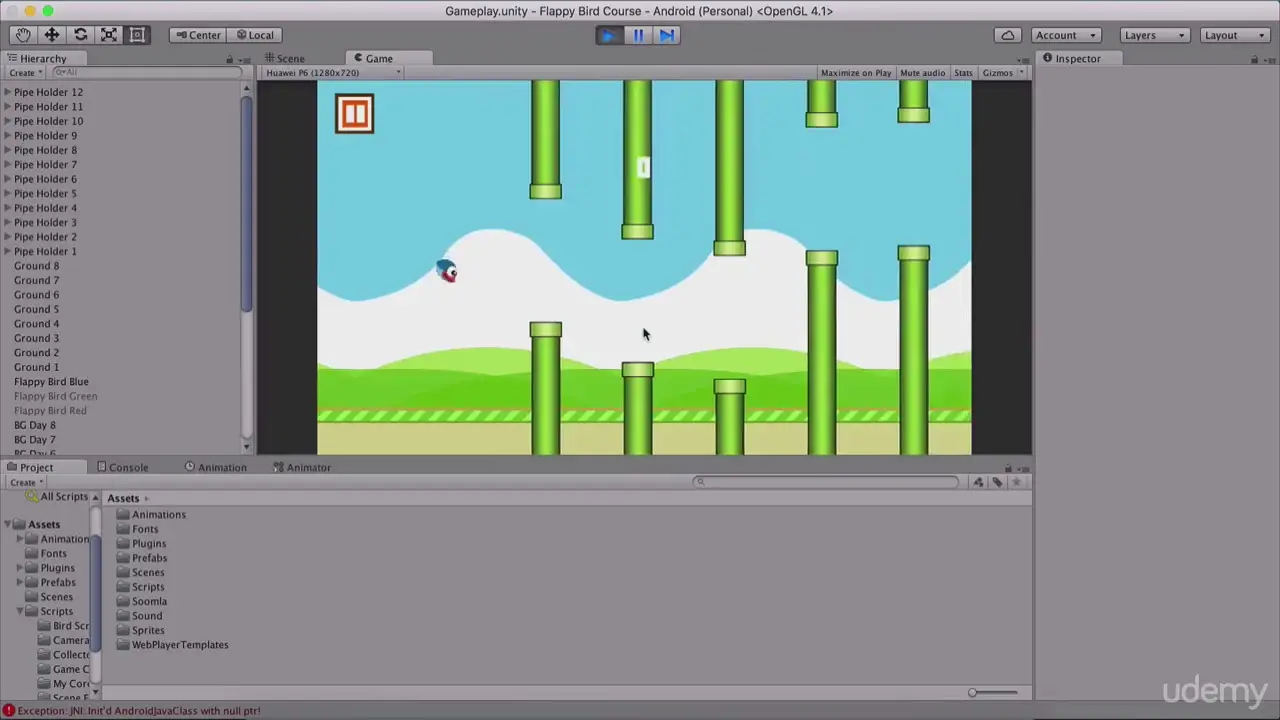Select BG Day 8 in Hierarchy
Screen dimensions: 1280x720
click(x=34, y=426)
